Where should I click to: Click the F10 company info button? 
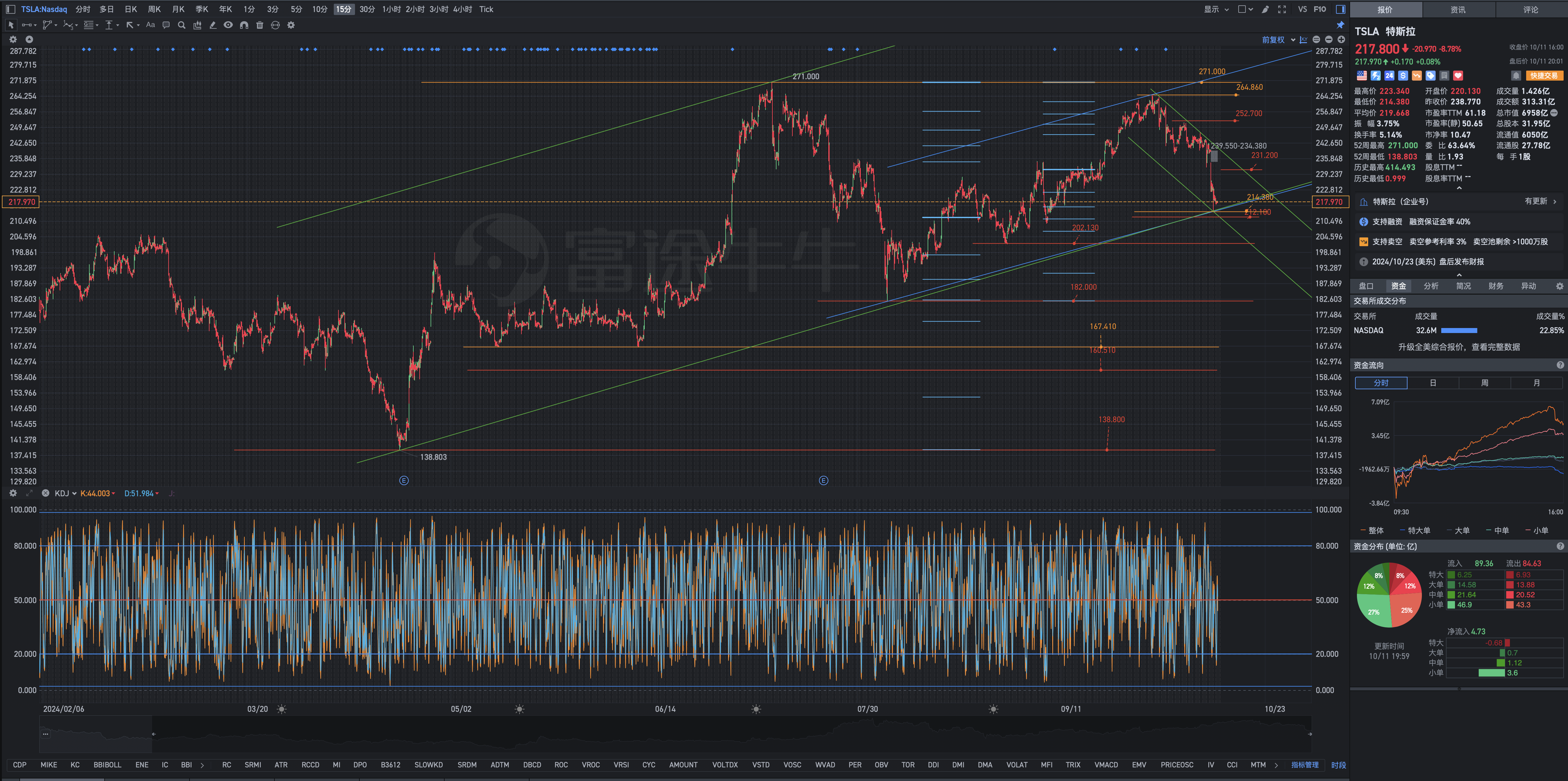[x=1320, y=9]
